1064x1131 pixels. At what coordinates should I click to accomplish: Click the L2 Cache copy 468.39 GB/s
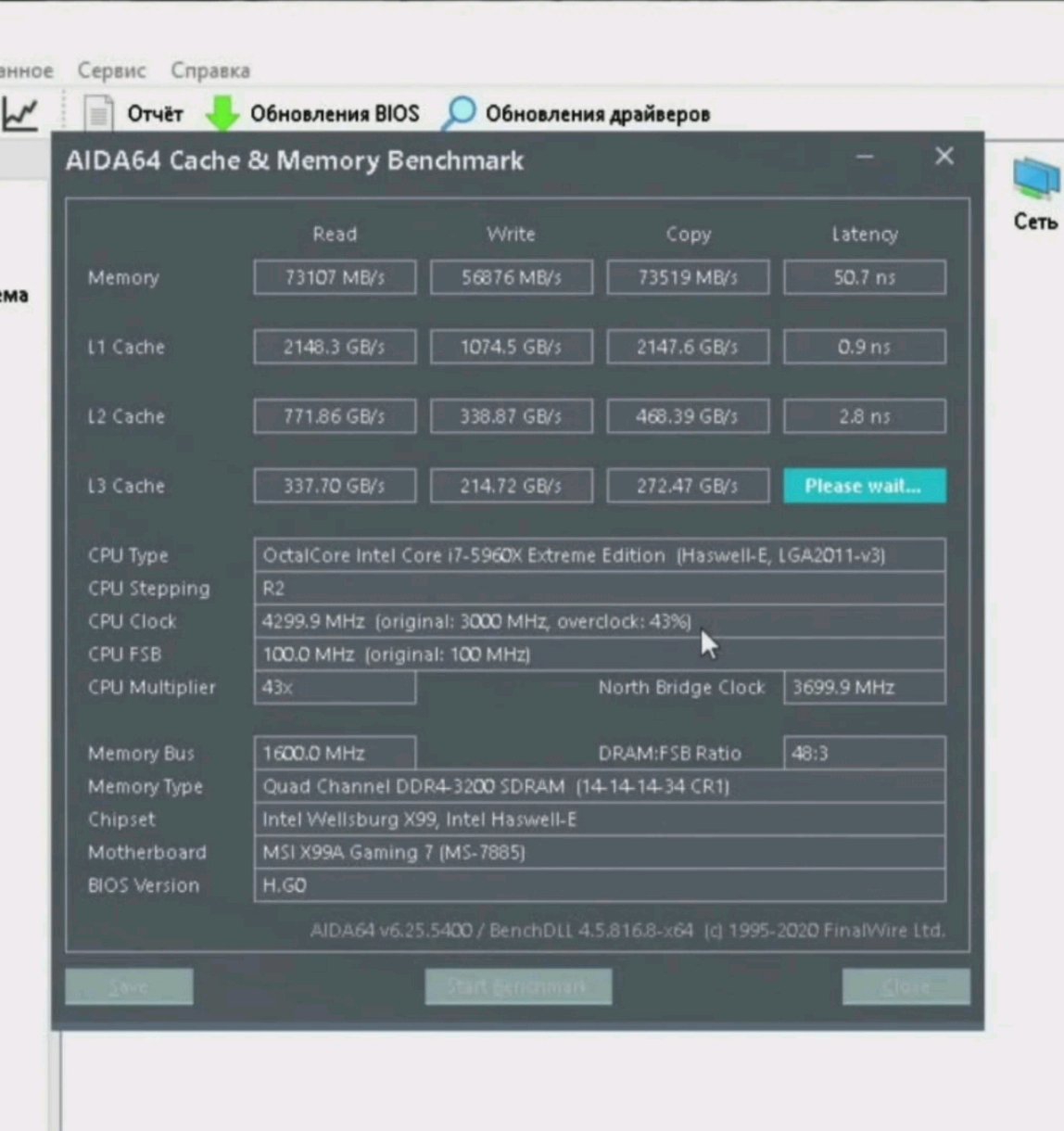pyautogui.click(x=688, y=416)
